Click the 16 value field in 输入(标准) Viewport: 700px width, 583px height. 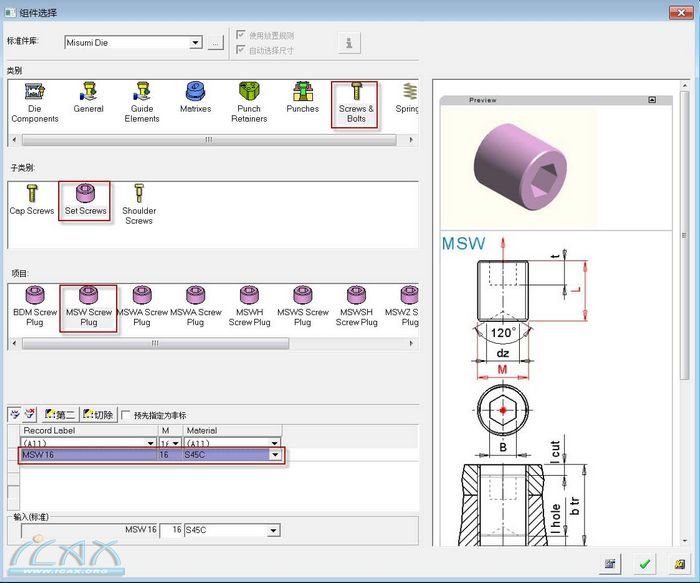pyautogui.click(x=171, y=530)
